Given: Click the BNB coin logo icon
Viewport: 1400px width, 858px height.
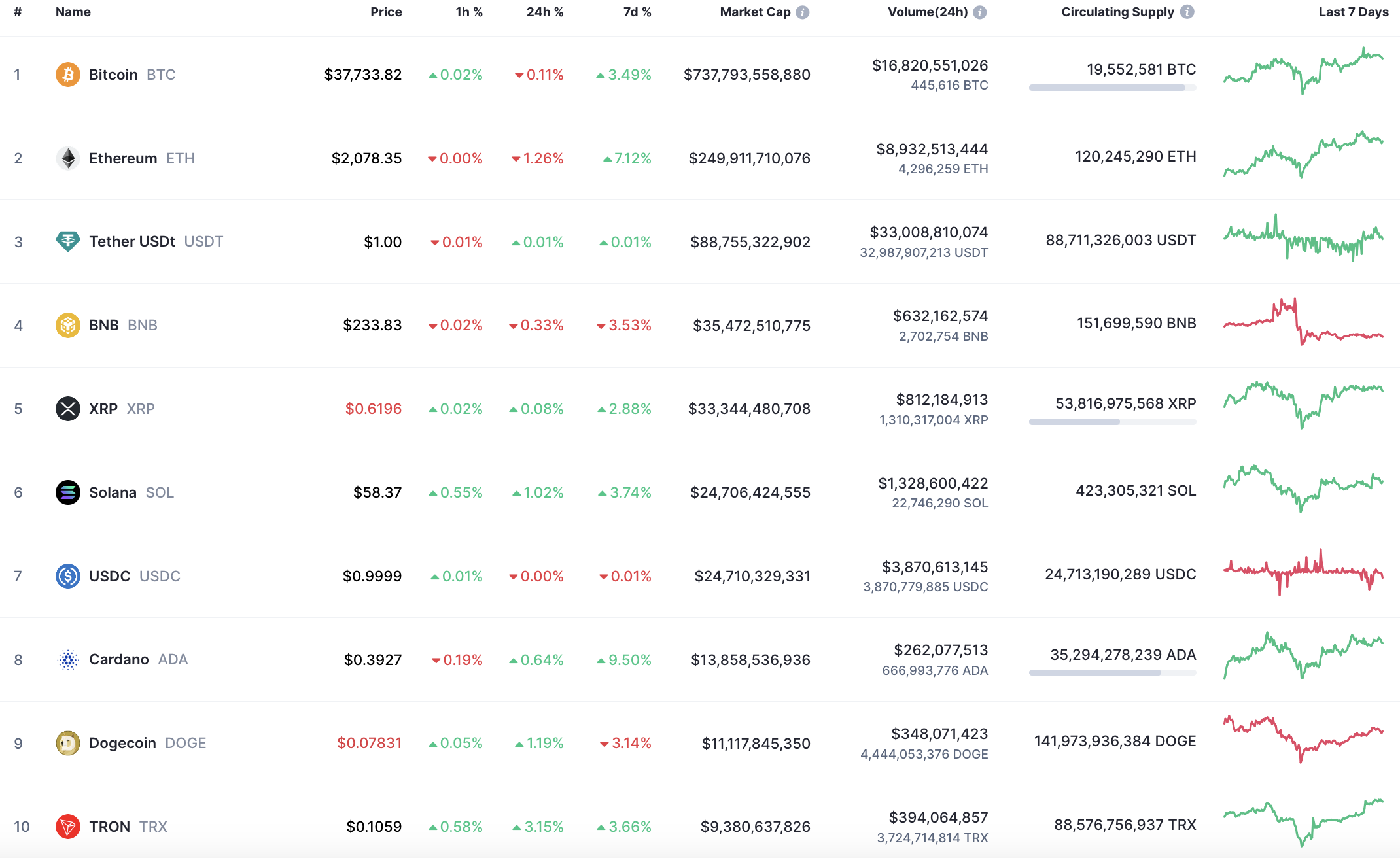Looking at the screenshot, I should coord(68,325).
